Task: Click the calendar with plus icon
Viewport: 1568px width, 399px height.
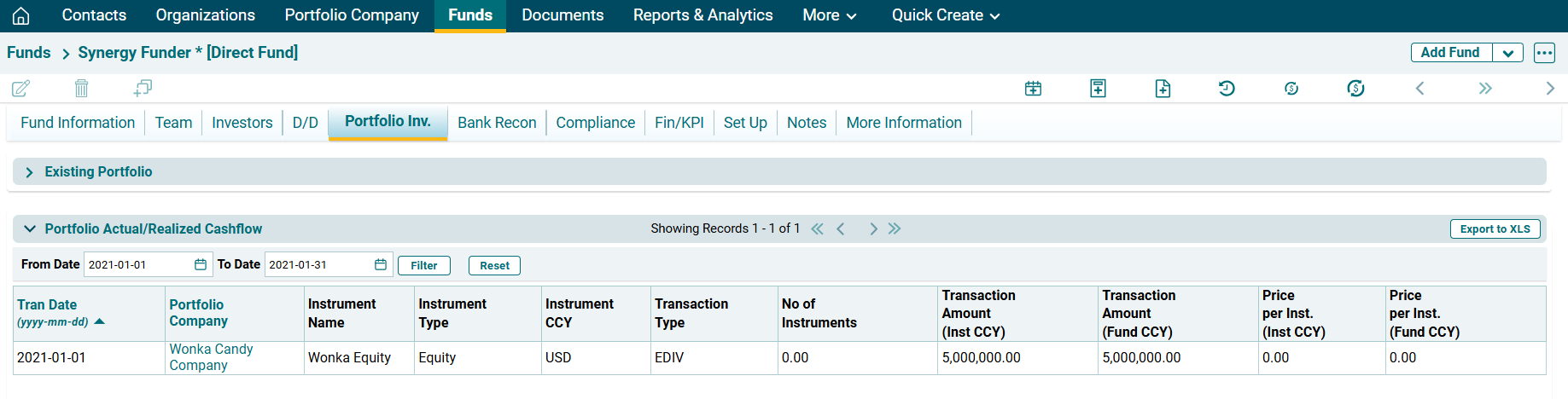Action: coord(1033,88)
